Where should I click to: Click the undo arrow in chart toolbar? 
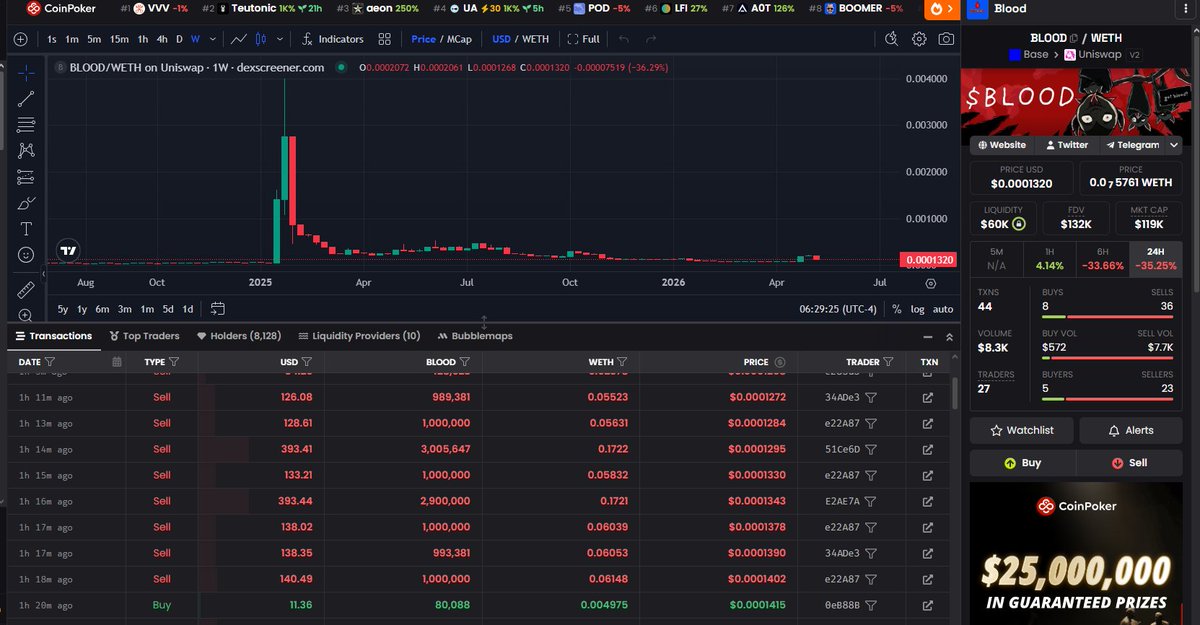[624, 39]
